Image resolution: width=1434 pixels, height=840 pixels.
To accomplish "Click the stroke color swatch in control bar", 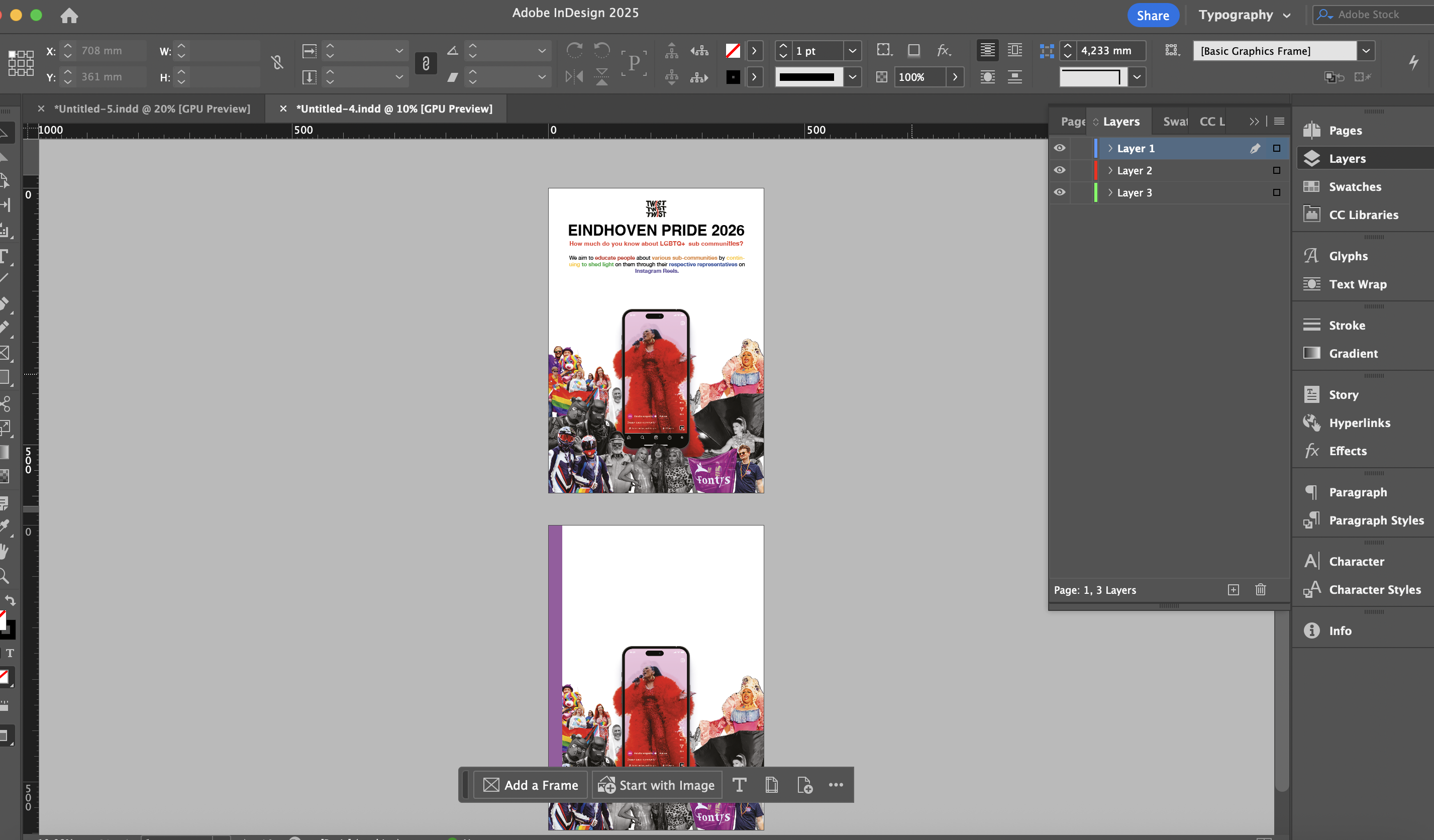I will click(x=733, y=77).
